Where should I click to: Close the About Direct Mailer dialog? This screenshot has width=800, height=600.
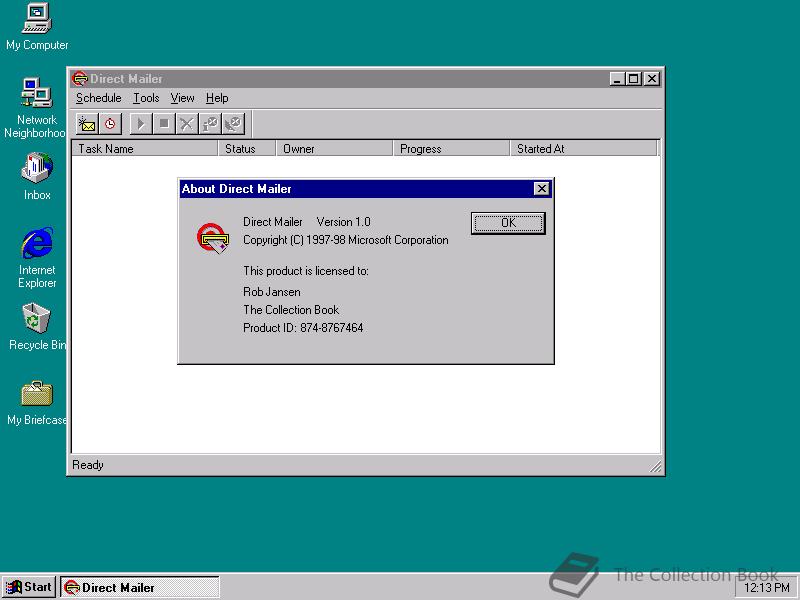tap(541, 189)
